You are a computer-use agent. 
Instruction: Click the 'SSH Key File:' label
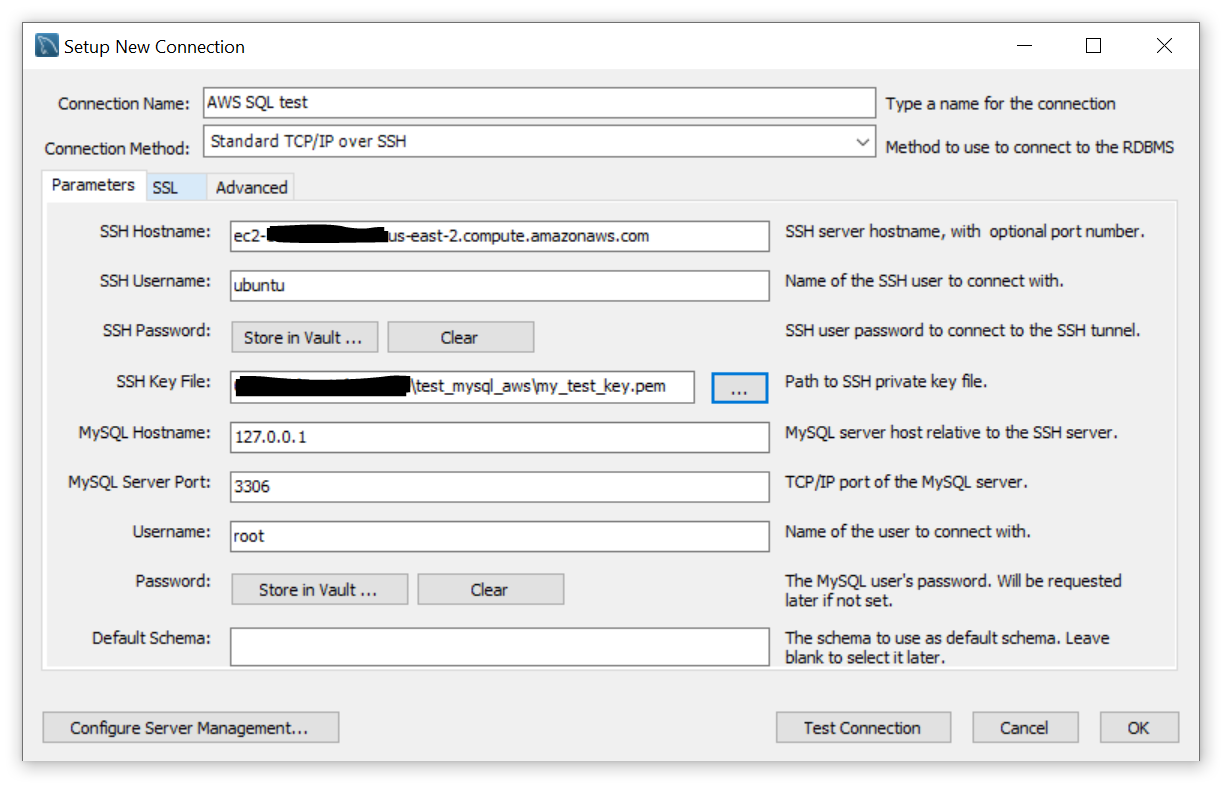(163, 382)
